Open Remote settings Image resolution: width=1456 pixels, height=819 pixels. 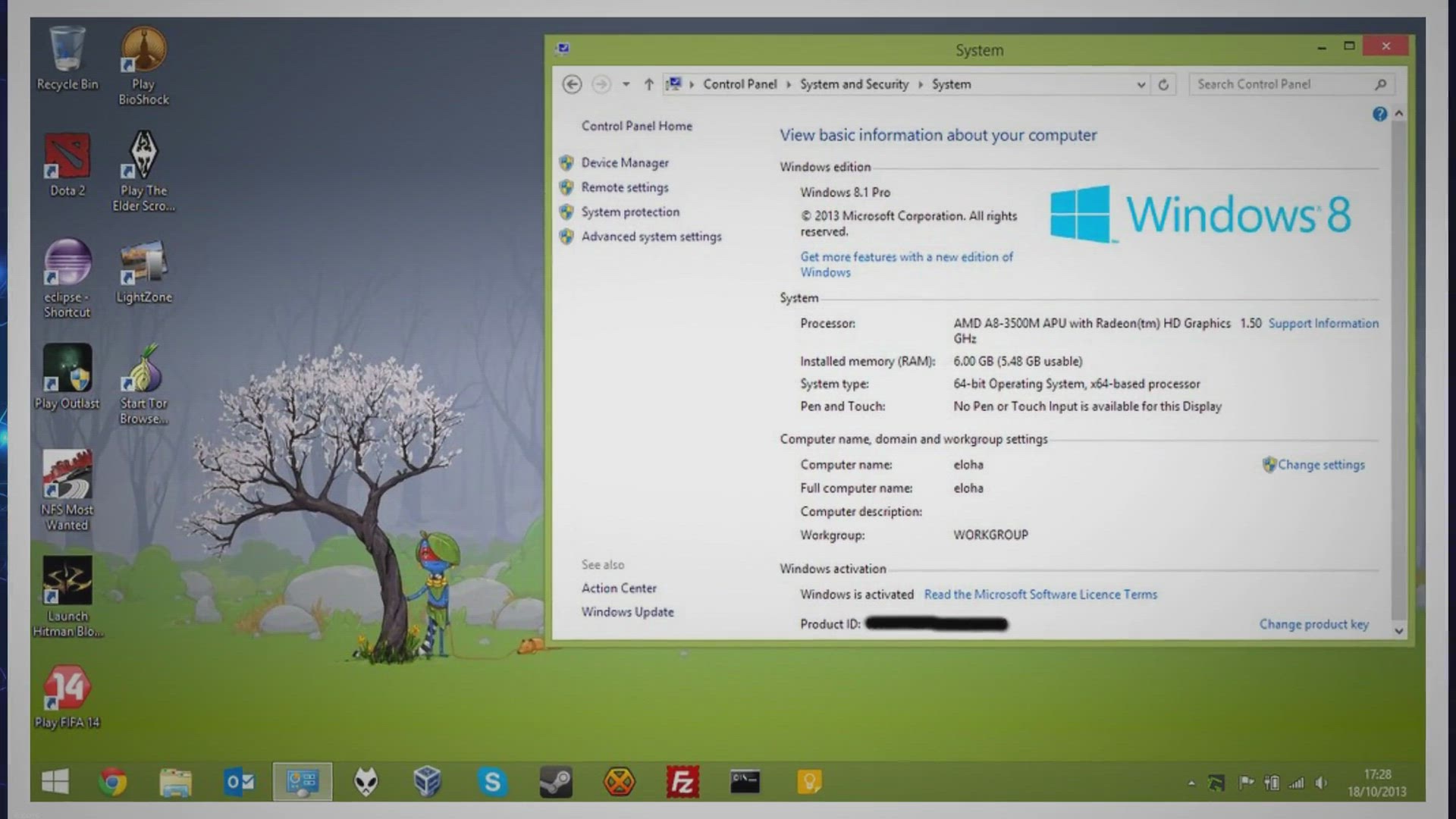(x=625, y=187)
